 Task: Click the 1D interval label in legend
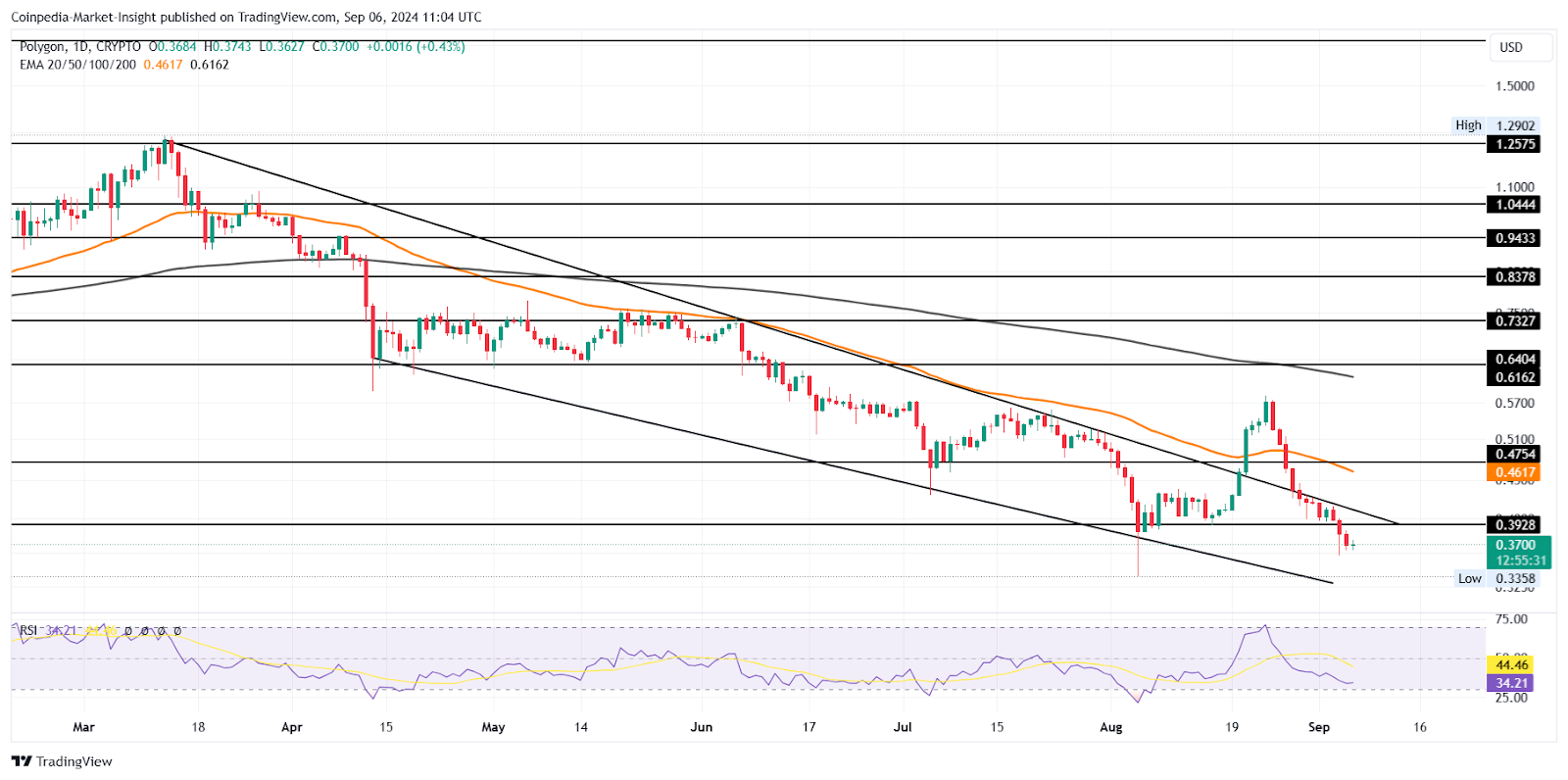click(x=80, y=46)
